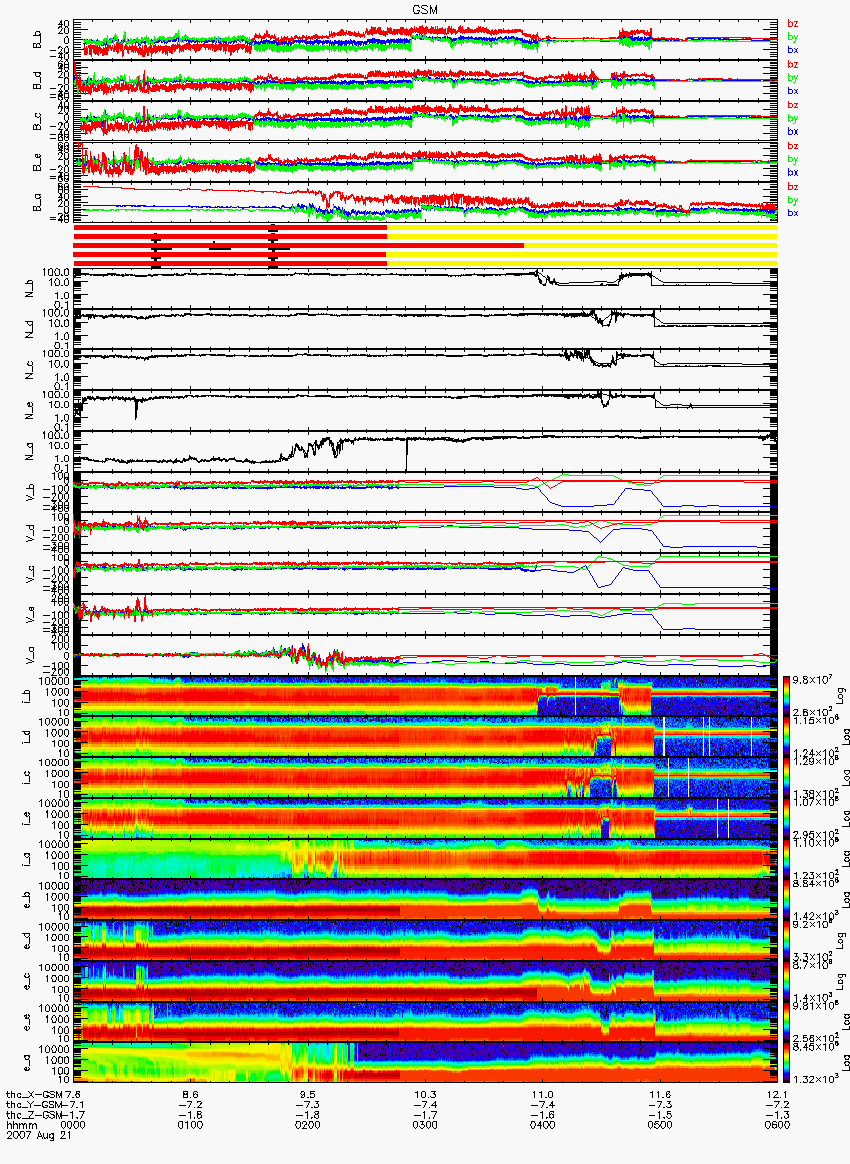Click the 0100 time tick label
The image size is (850, 1164).
coord(190,1125)
